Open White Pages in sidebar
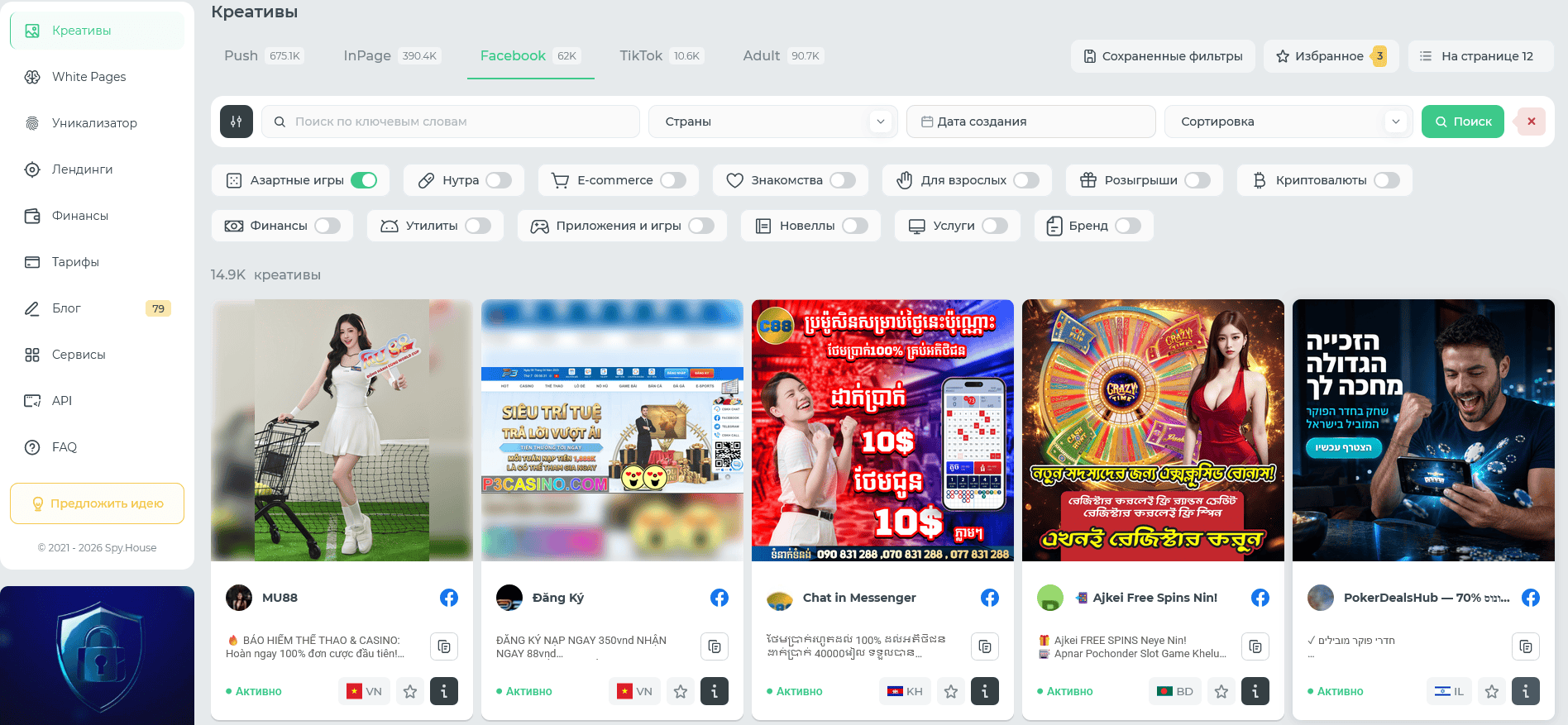Image resolution: width=1568 pixels, height=725 pixels. coord(98,77)
